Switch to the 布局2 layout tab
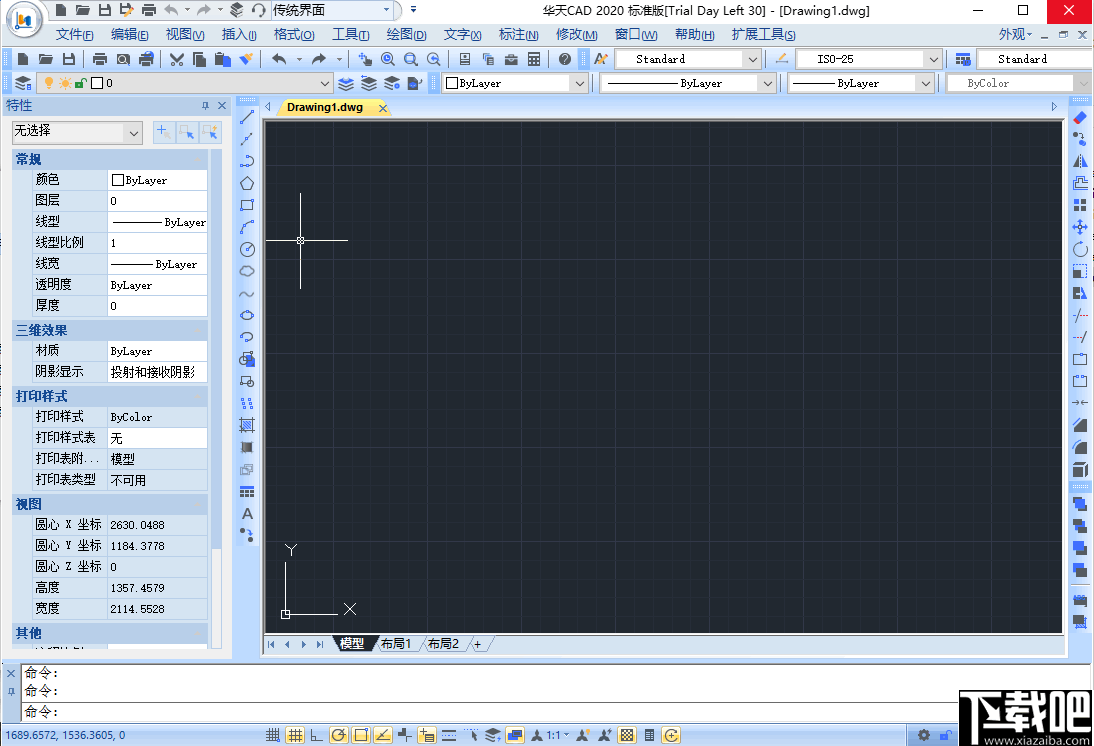The image size is (1094, 746). pos(443,643)
